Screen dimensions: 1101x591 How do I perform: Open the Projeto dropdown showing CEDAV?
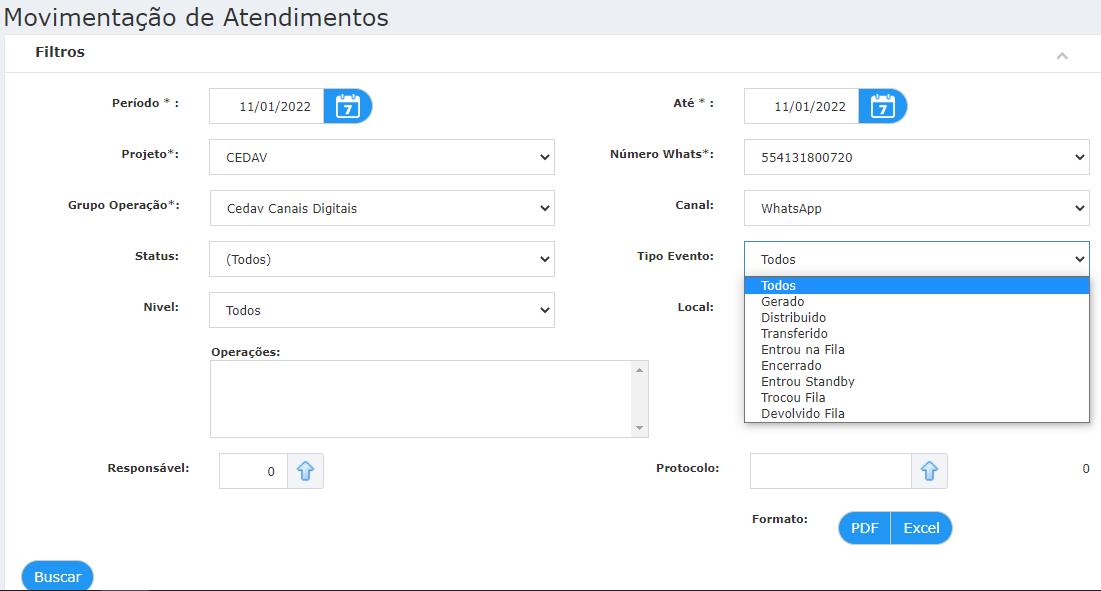coord(382,157)
